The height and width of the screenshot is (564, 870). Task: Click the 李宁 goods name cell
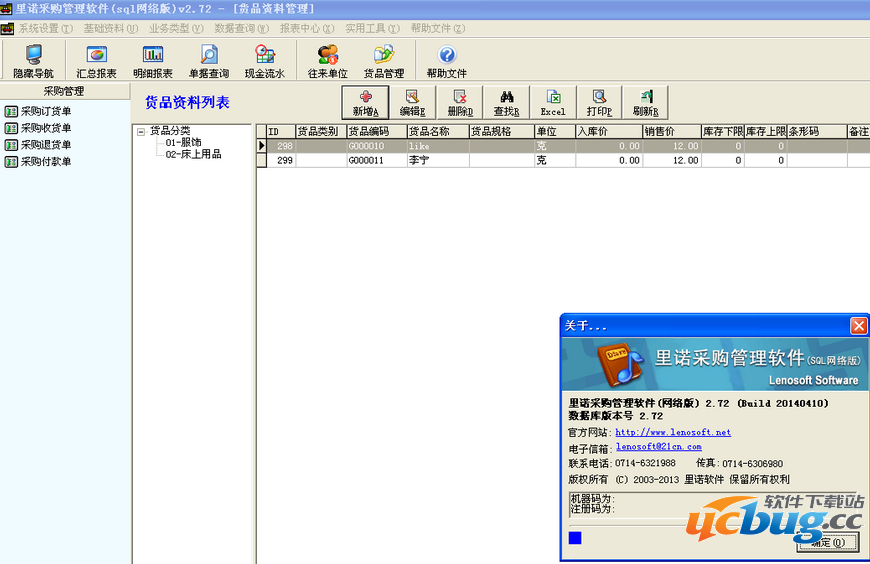click(438, 160)
